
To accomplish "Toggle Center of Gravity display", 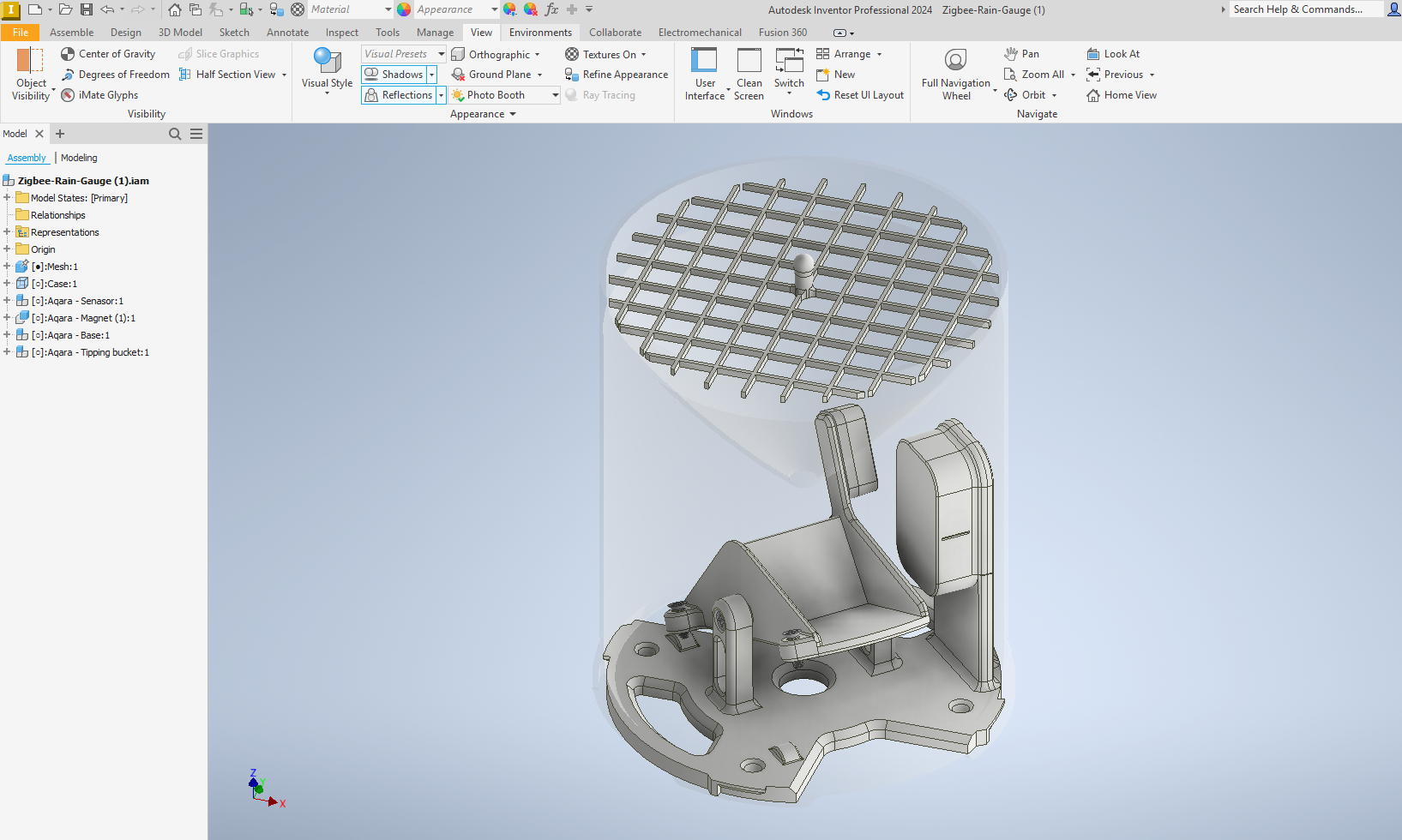I will (x=108, y=54).
